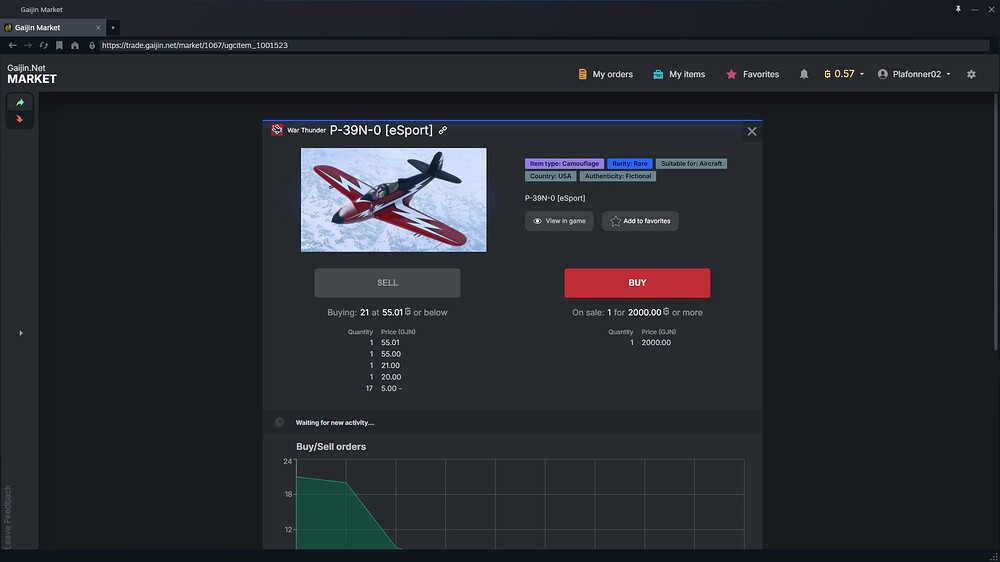
Task: Click the green arrow sidebar icon
Action: [20, 103]
